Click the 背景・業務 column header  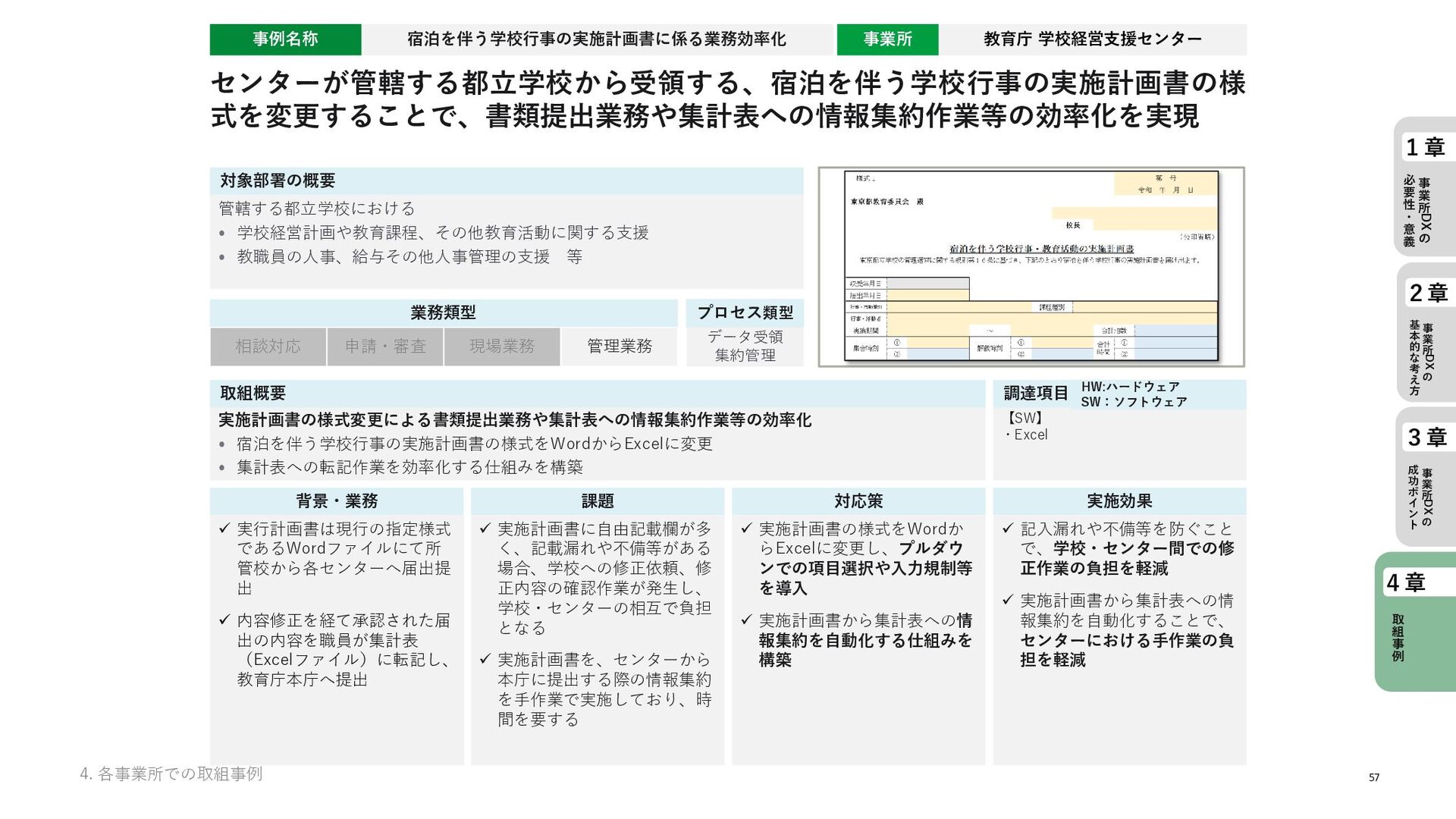click(x=336, y=501)
